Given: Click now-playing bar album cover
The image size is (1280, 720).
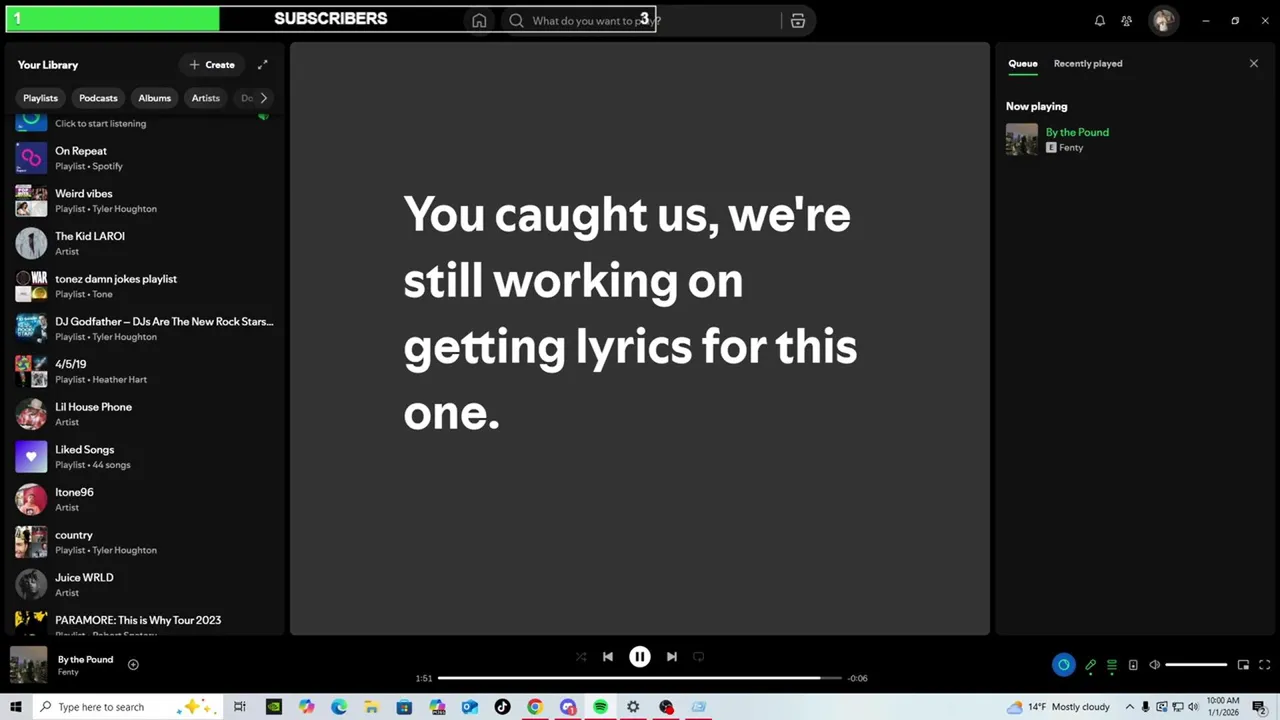Looking at the screenshot, I should coord(28,665).
